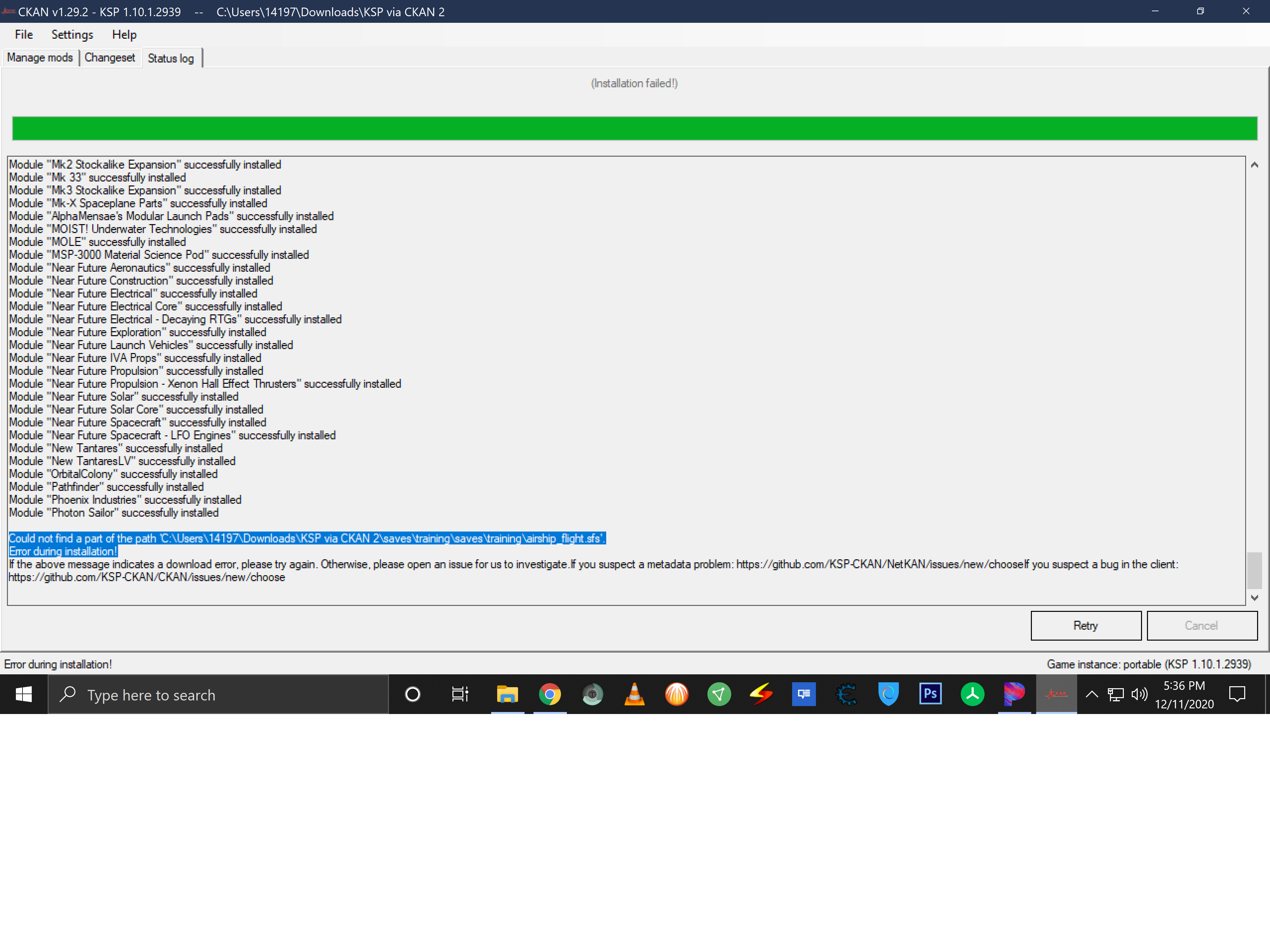
Task: Click the Type here to search box
Action: coord(218,694)
